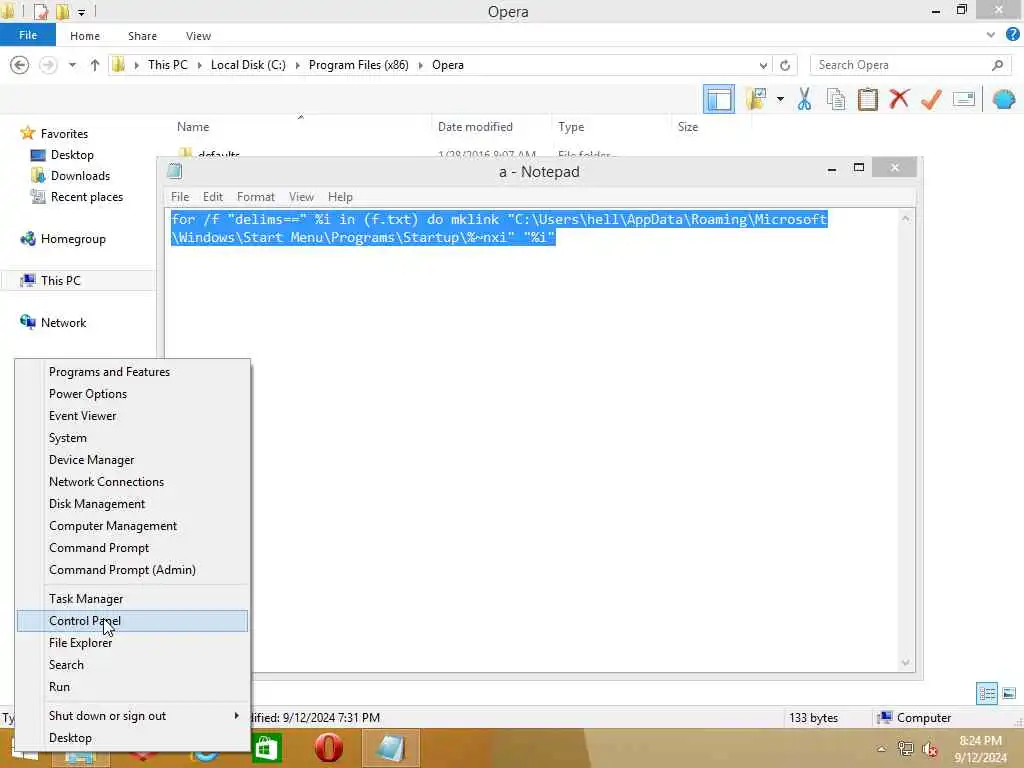The height and width of the screenshot is (768, 1024).
Task: Sort by Date modified column header
Action: tap(475, 127)
